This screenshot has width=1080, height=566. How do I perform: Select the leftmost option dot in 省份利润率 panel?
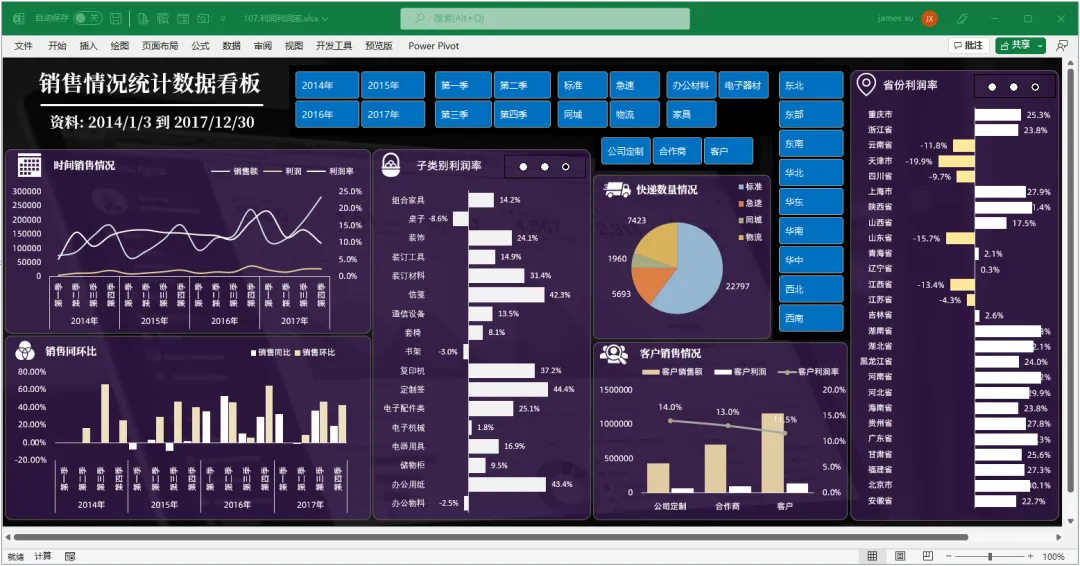click(992, 87)
